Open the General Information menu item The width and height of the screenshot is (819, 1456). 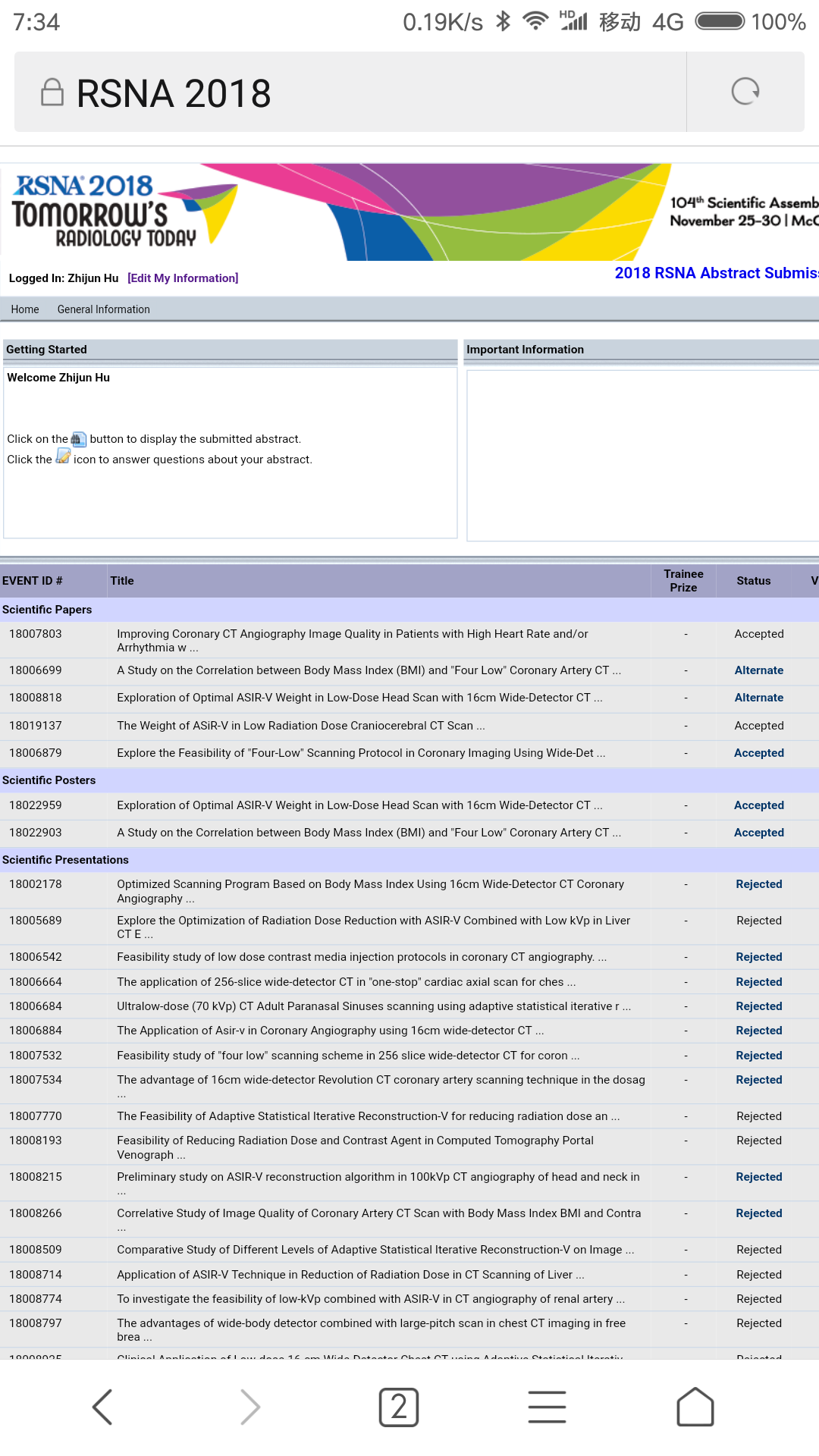point(104,309)
